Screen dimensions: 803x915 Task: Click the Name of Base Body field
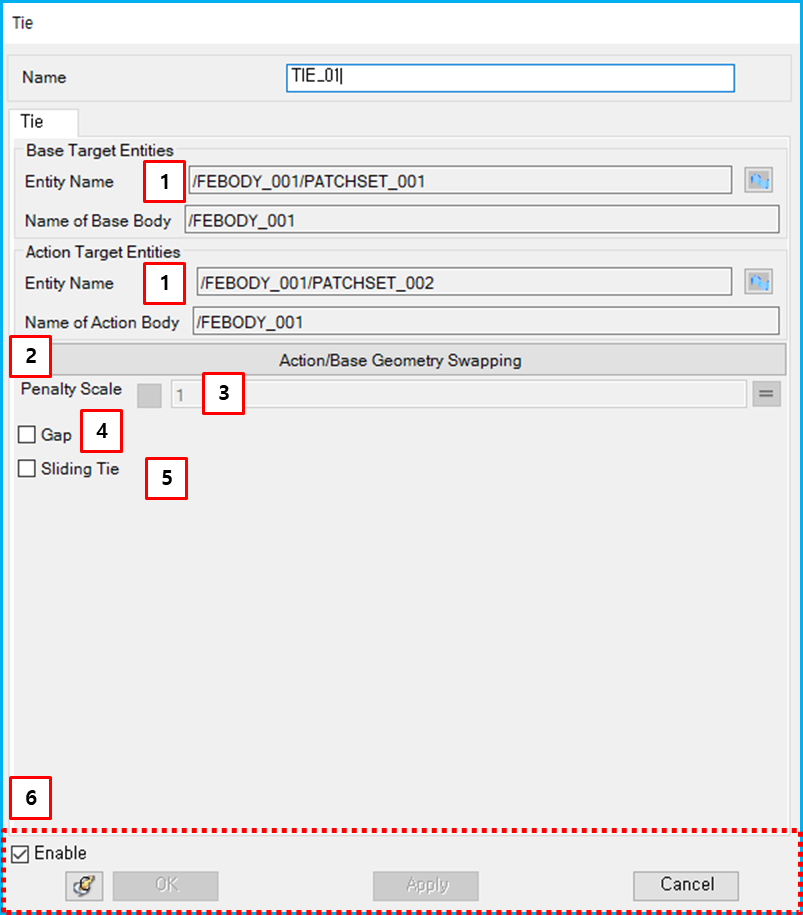485,220
